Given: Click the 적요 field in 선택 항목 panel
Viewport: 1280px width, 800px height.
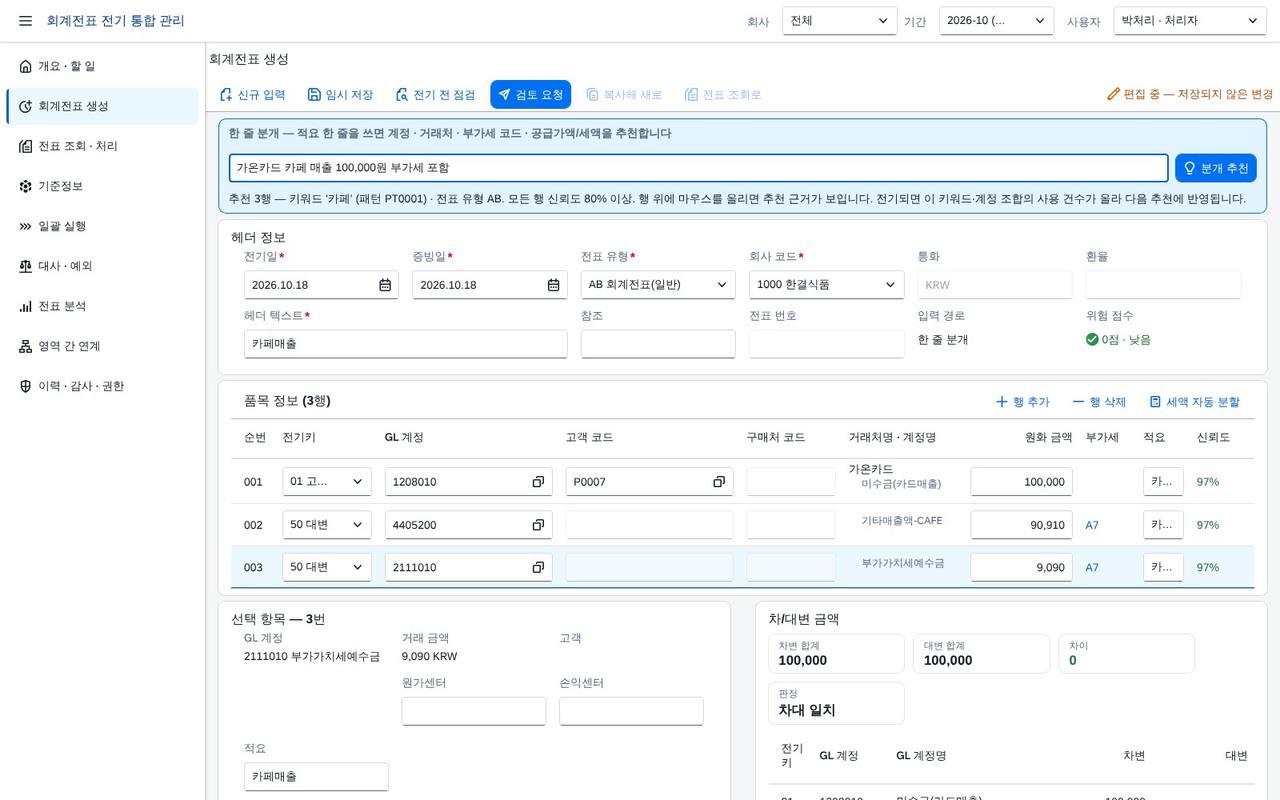Looking at the screenshot, I should 316,777.
